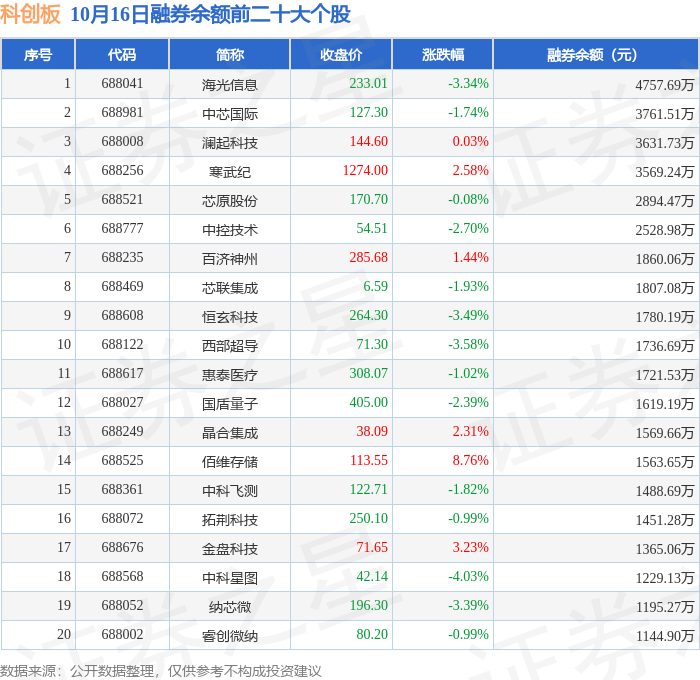Click change value -2.39%
Image resolution: width=700 pixels, height=680 pixels.
[468, 403]
